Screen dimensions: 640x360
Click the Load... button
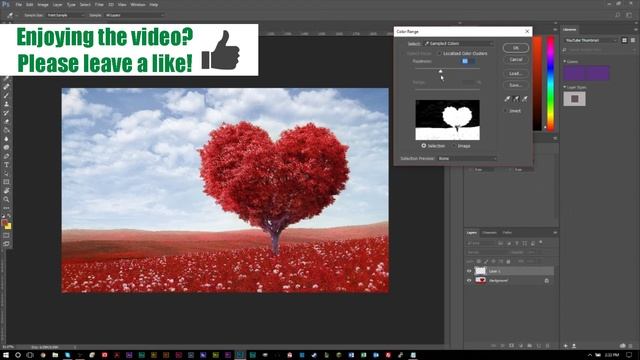(516, 73)
